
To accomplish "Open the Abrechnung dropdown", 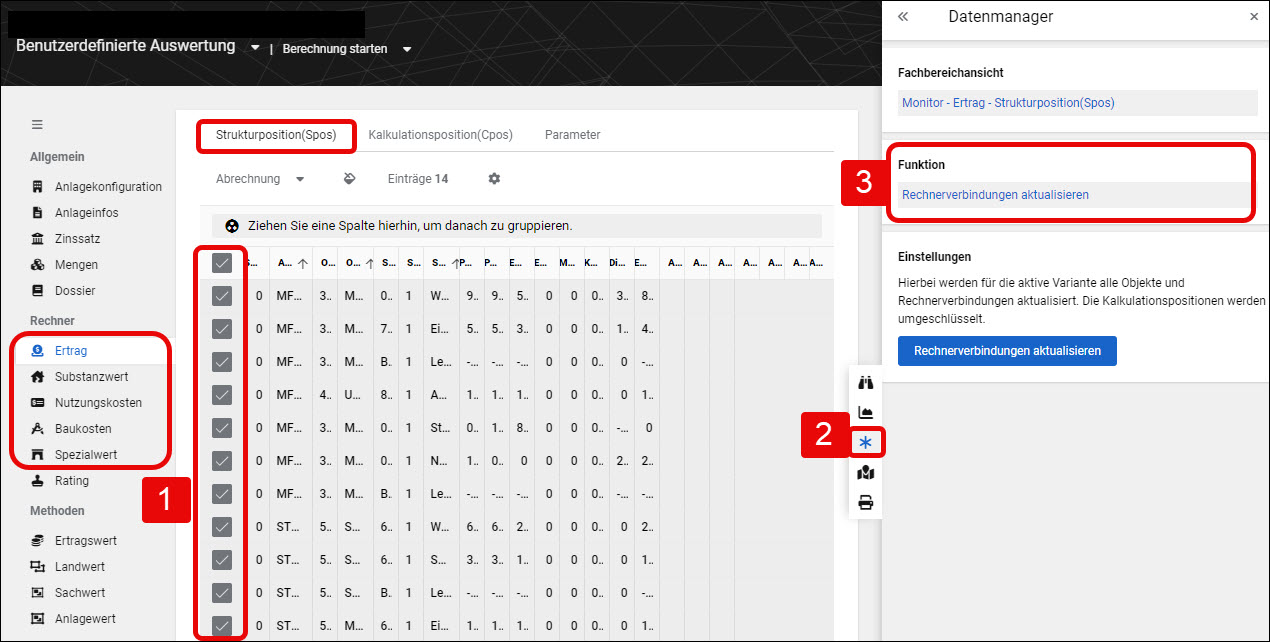I will click(261, 179).
